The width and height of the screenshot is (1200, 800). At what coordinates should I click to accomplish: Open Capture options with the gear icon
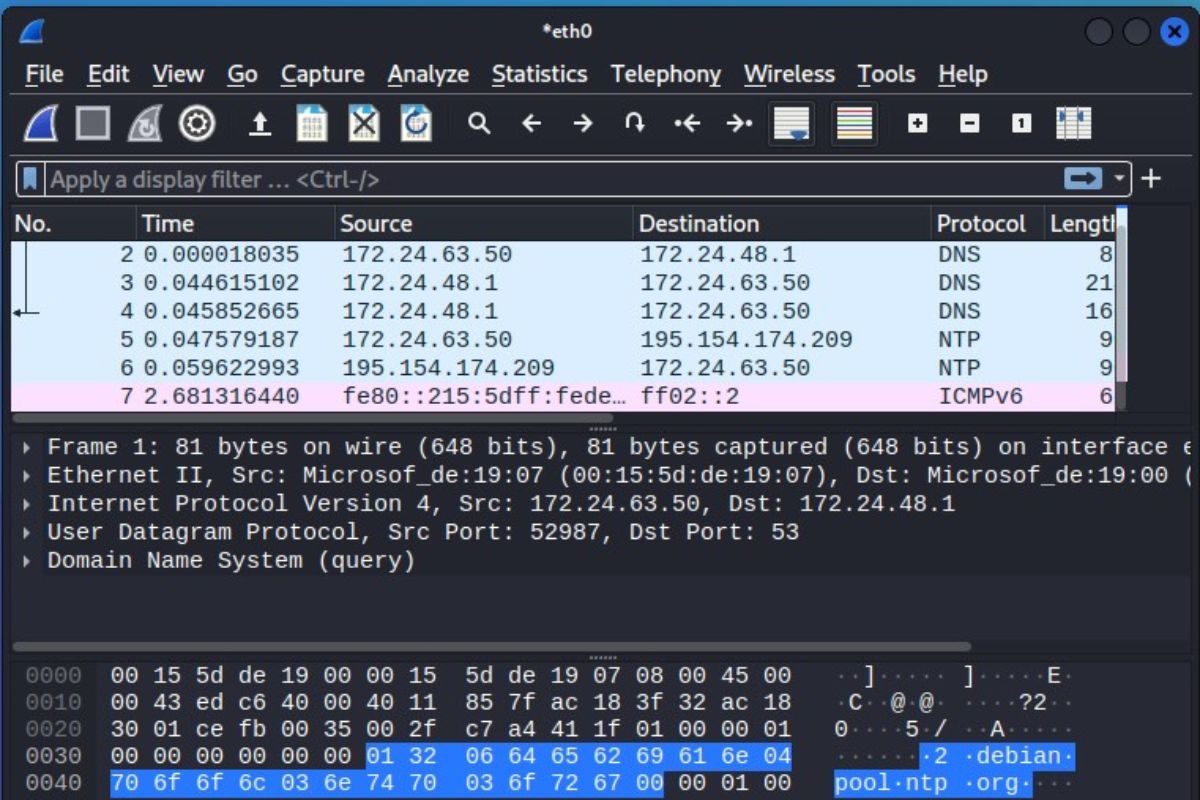click(197, 123)
